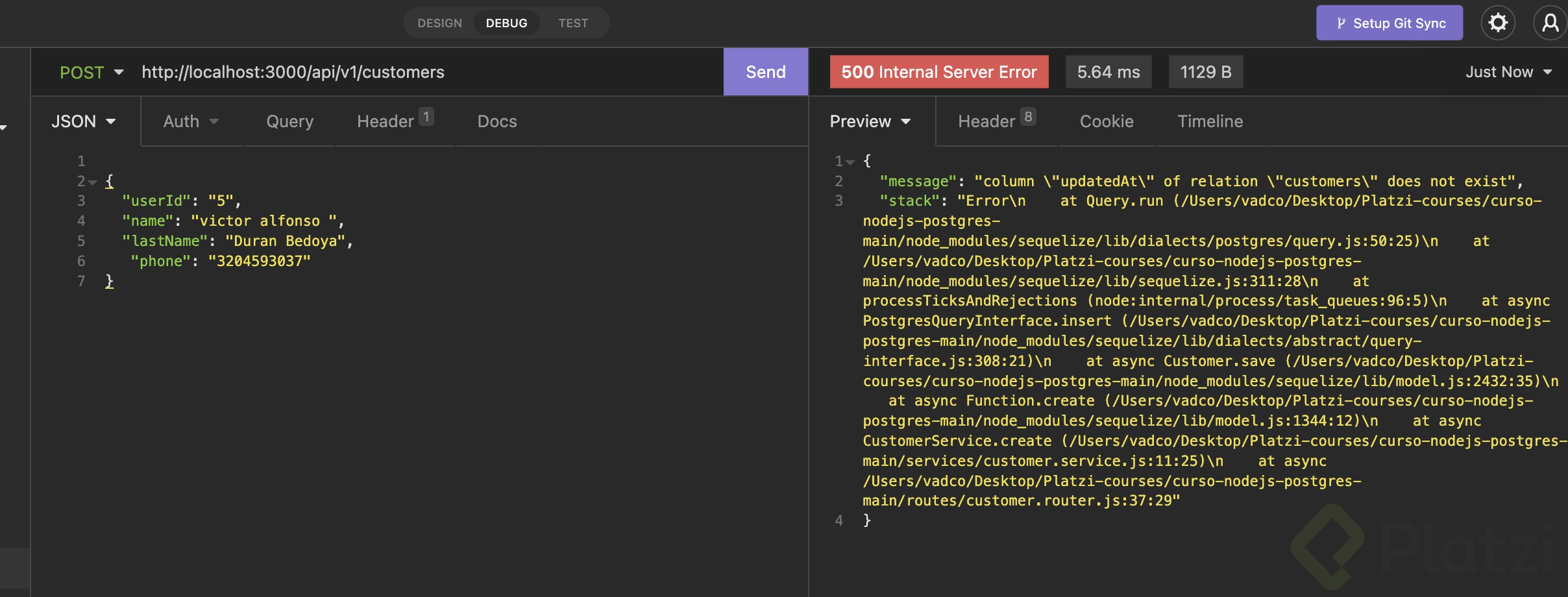The width and height of the screenshot is (1568, 597).
Task: Open the response Timeline tab
Action: [1210, 121]
